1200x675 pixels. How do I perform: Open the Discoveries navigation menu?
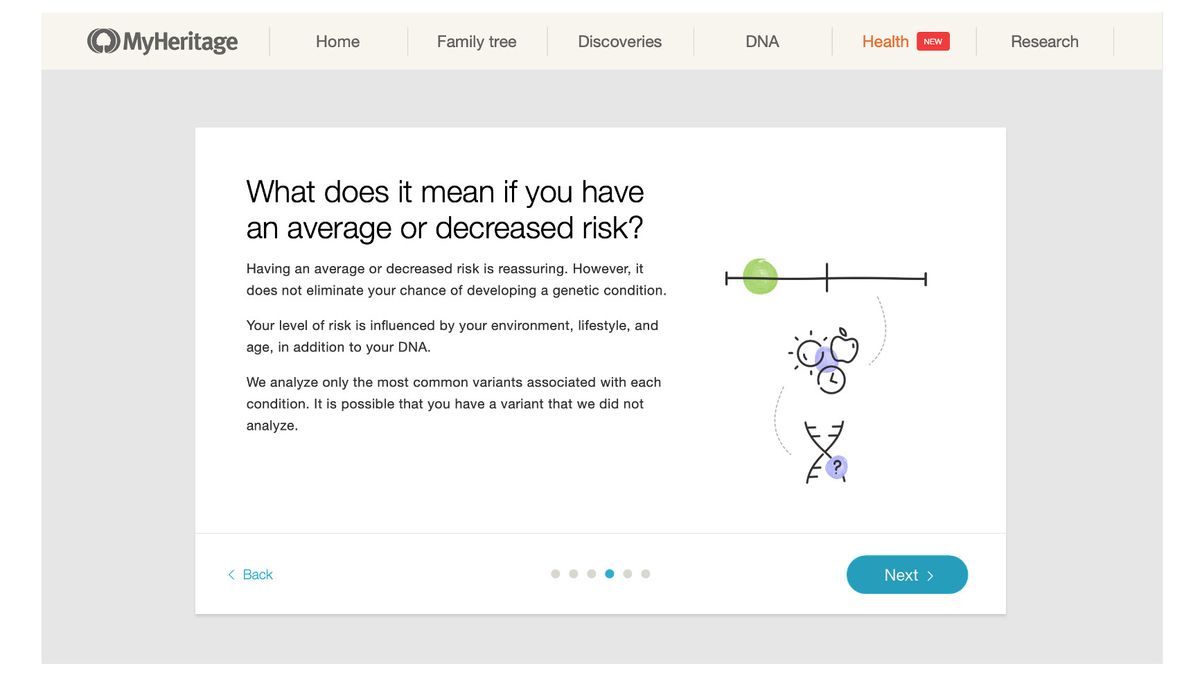point(619,41)
